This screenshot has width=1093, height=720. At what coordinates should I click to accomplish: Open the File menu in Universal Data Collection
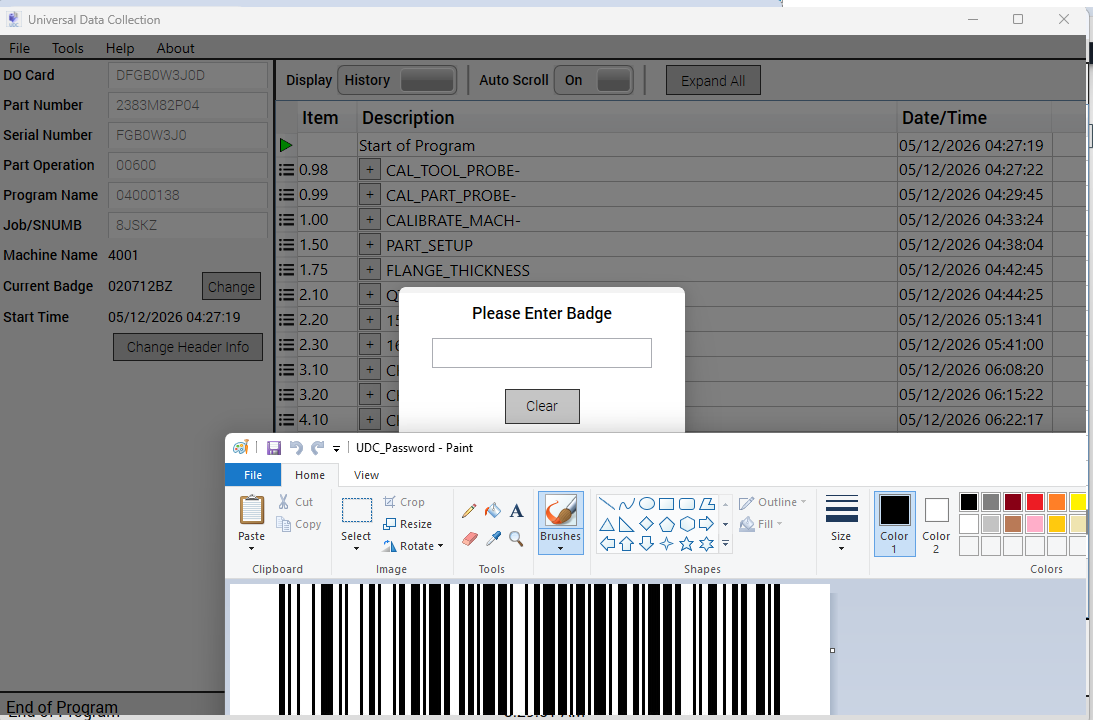[x=20, y=48]
